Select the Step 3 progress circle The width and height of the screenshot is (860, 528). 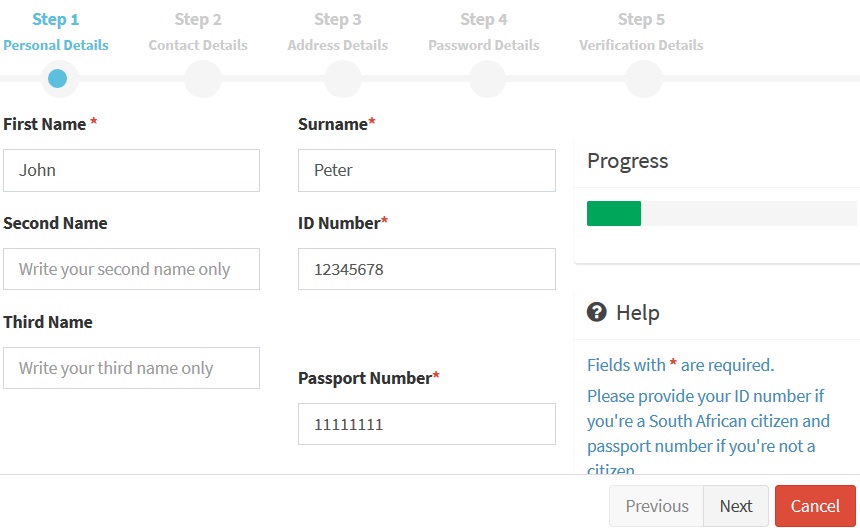(342, 78)
